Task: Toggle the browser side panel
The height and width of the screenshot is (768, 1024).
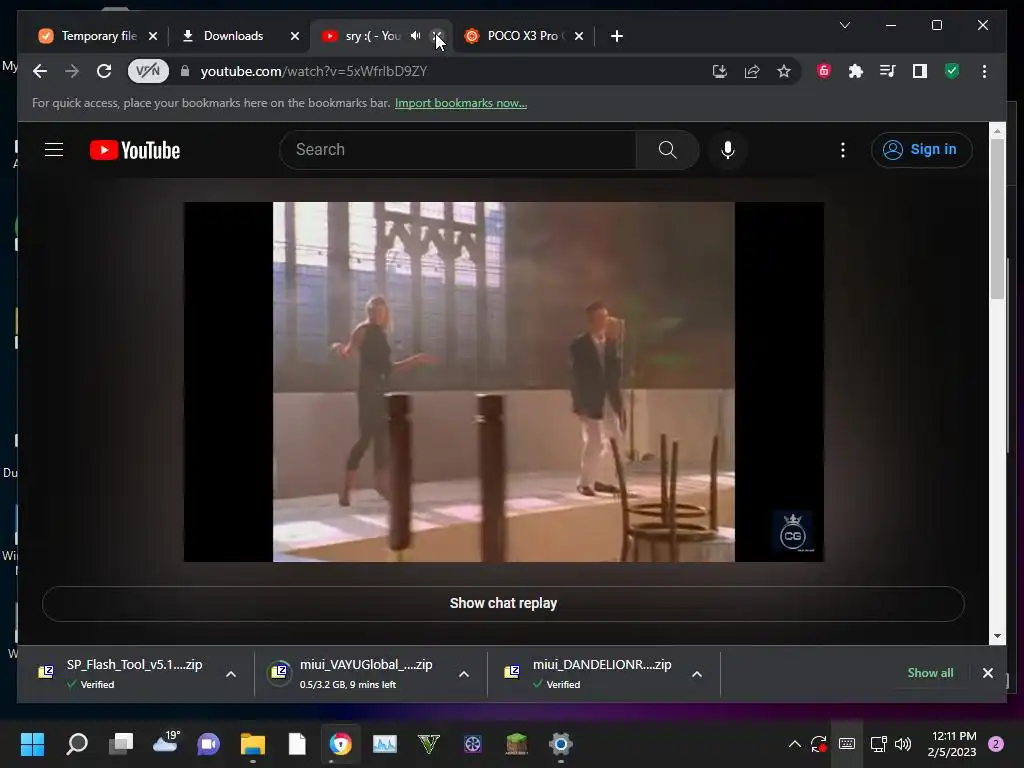Action: pyautogui.click(x=920, y=71)
